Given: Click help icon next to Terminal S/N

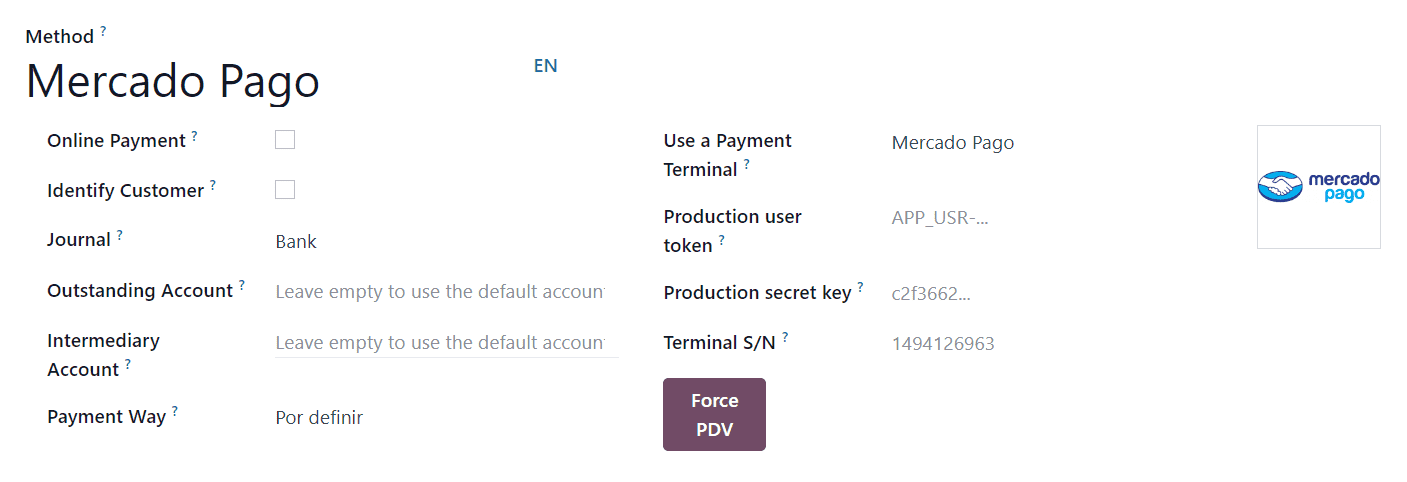Looking at the screenshot, I should [x=785, y=337].
